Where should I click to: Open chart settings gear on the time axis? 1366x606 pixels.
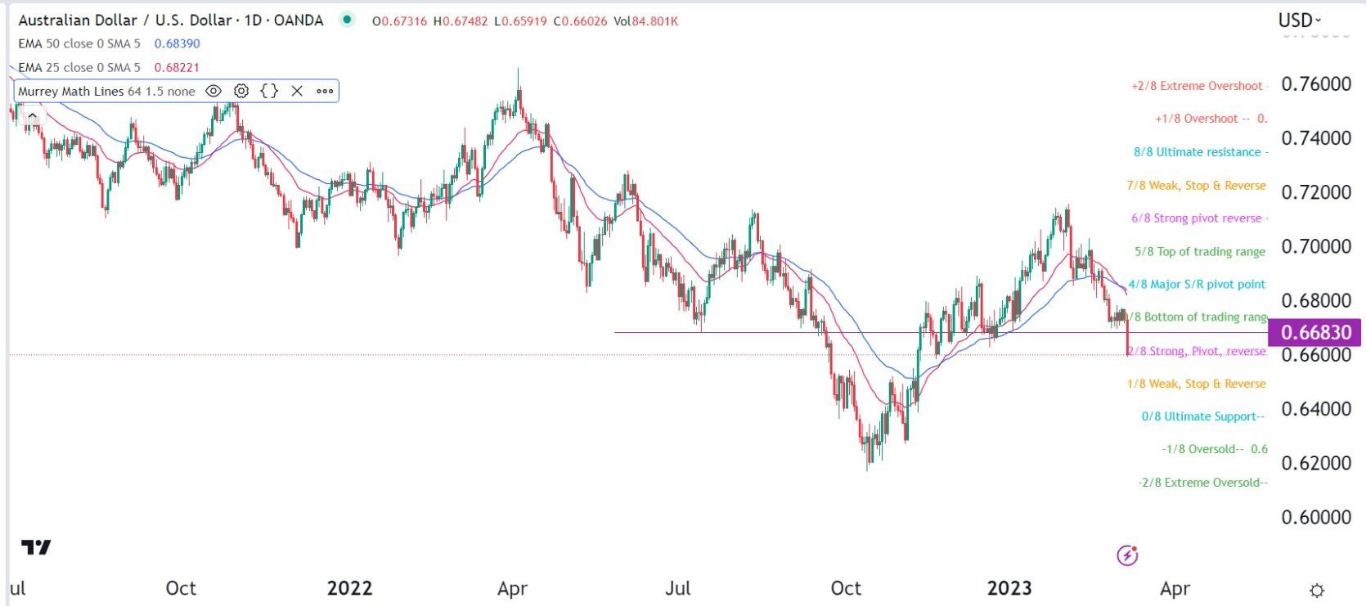coord(1317,589)
